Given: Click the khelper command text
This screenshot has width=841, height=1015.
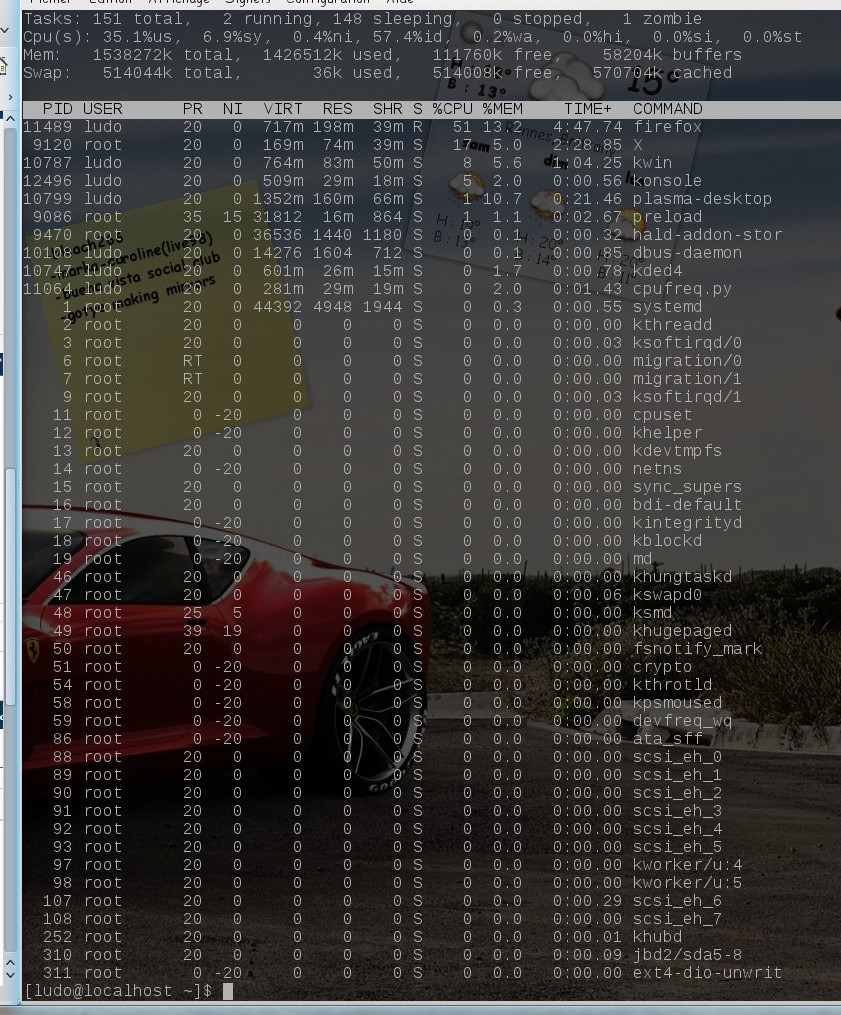Looking at the screenshot, I should [x=667, y=433].
